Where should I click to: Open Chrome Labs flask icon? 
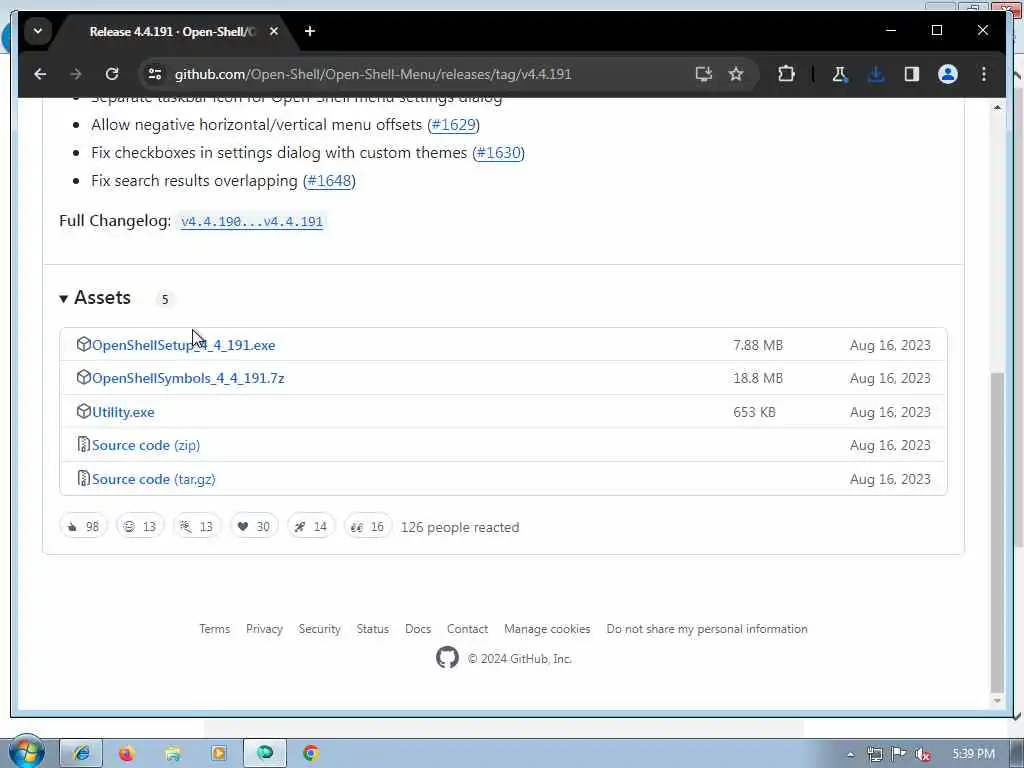pos(839,74)
